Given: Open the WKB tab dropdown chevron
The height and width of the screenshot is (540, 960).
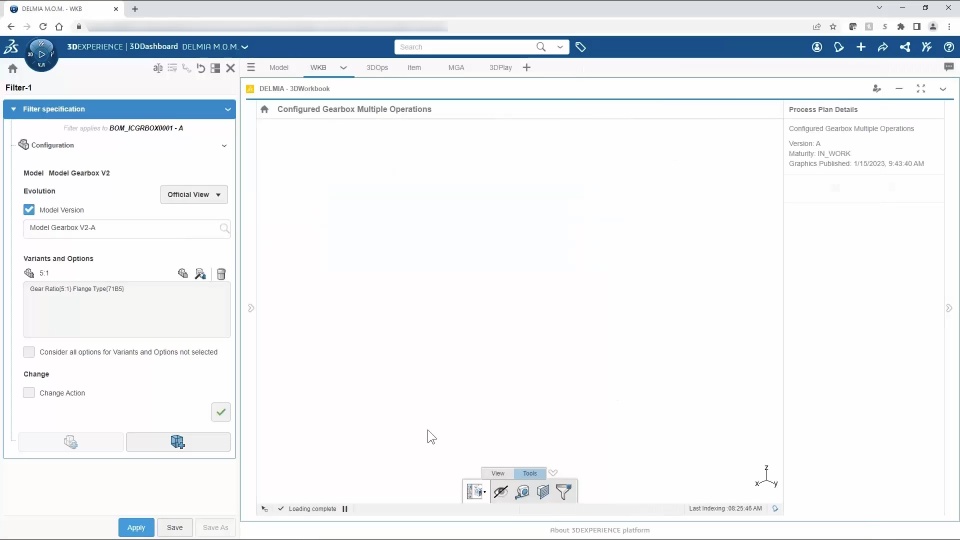Looking at the screenshot, I should 343,67.
